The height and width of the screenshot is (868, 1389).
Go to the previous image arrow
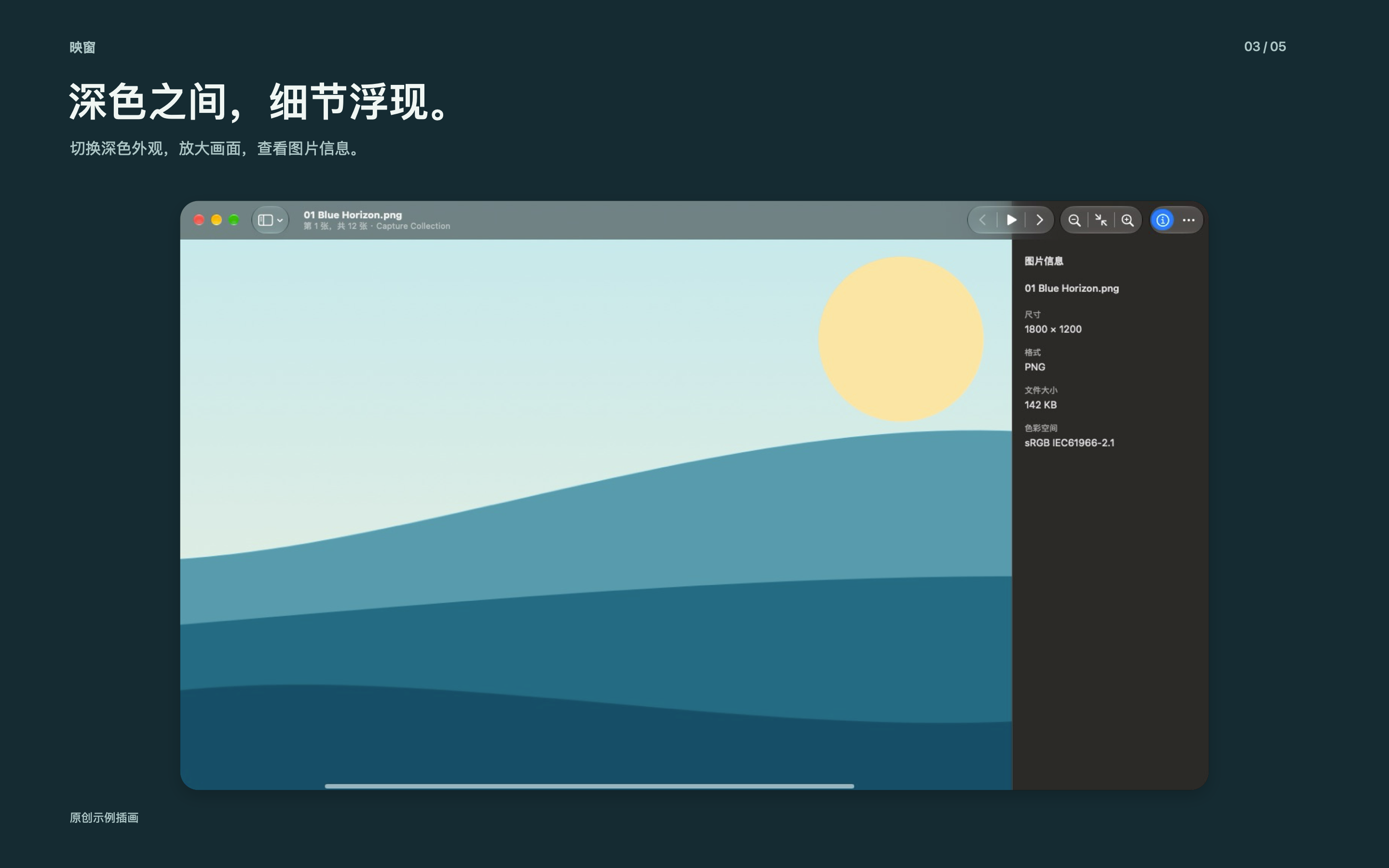click(x=982, y=220)
